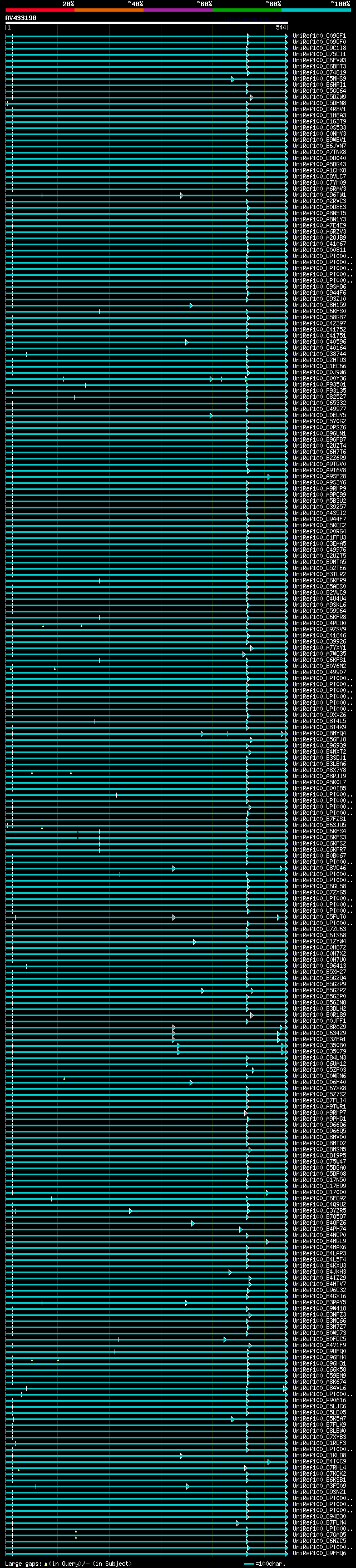Select hit label UniRef100_A7E4E9
The image size is (356, 1568).
point(319,225)
